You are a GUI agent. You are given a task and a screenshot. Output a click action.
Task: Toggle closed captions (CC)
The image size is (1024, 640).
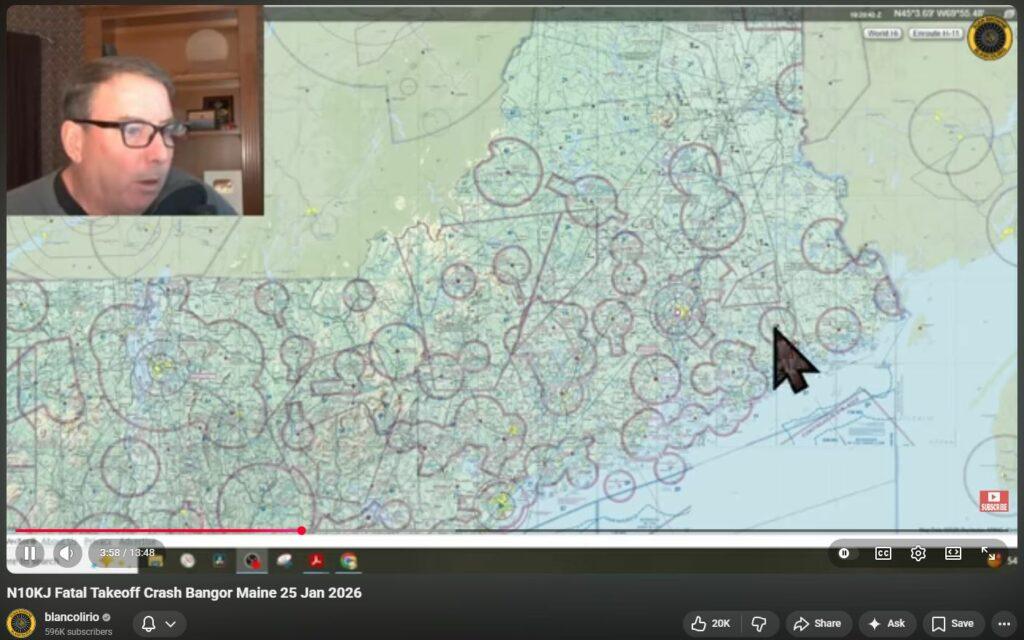click(883, 553)
